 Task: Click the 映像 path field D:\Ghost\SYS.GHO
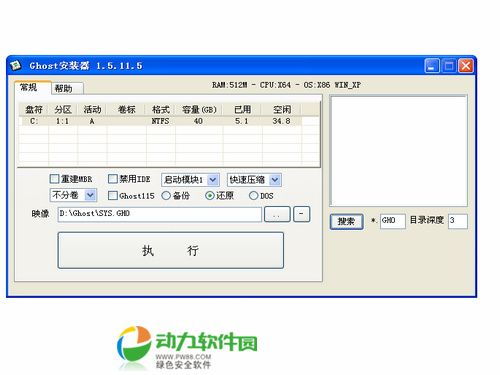click(x=160, y=214)
